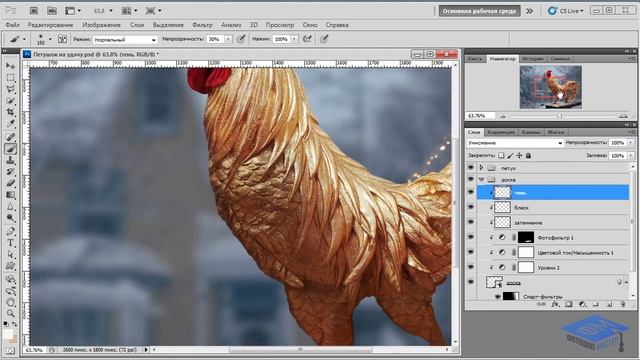Click Navigator zoom slider handle
640x360 pixels.
coord(559,116)
